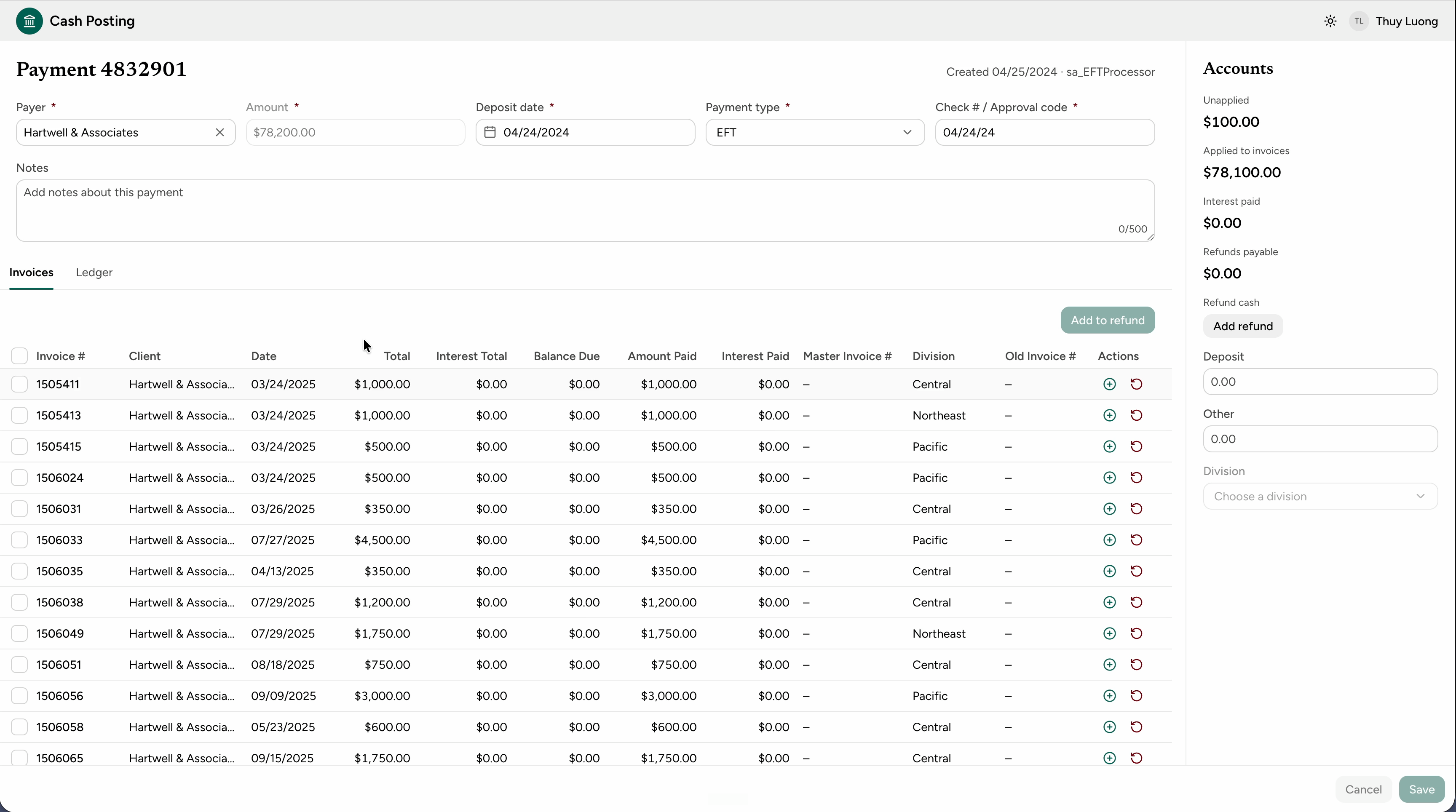Click the Save button
The image size is (1456, 812).
tap(1421, 789)
